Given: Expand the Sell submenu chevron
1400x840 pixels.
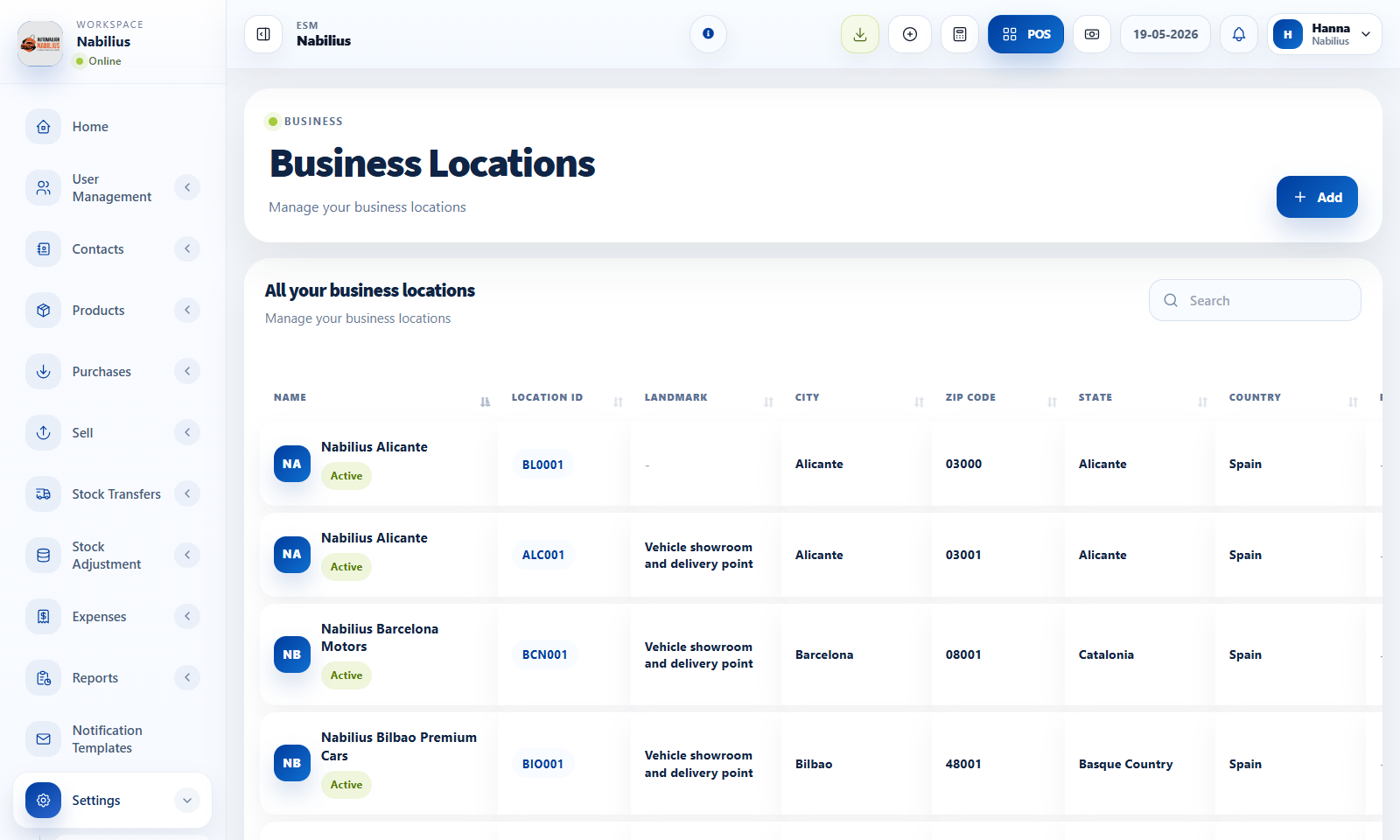Looking at the screenshot, I should pos(187,432).
